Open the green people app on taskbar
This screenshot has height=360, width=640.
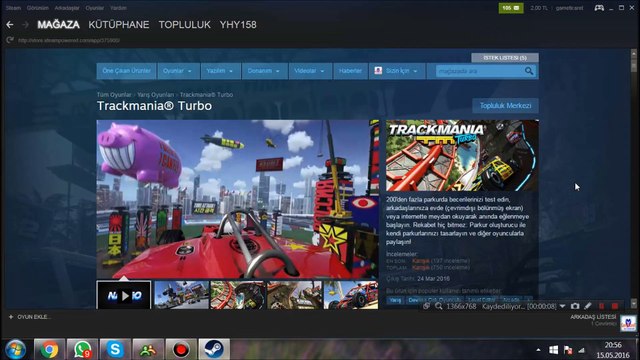(x=148, y=349)
